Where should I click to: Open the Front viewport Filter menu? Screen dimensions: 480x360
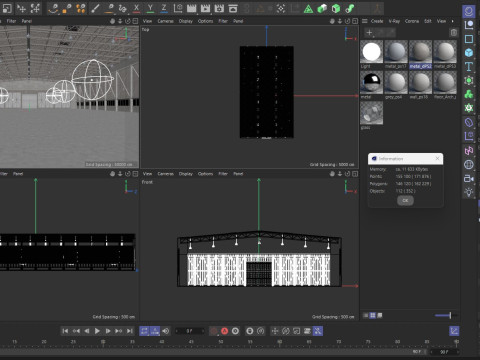tap(223, 174)
